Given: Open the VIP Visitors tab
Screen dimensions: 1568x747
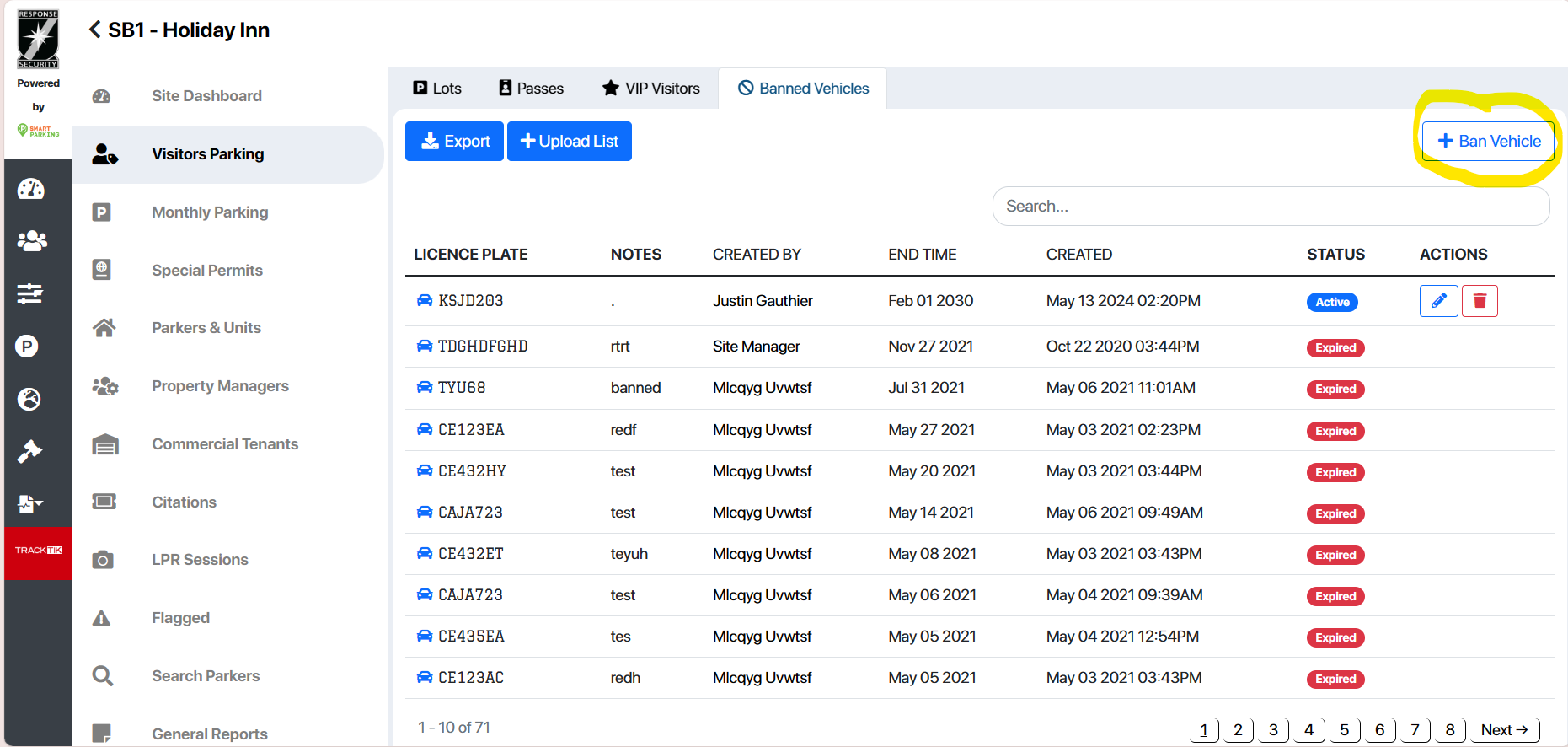Looking at the screenshot, I should click(x=650, y=89).
